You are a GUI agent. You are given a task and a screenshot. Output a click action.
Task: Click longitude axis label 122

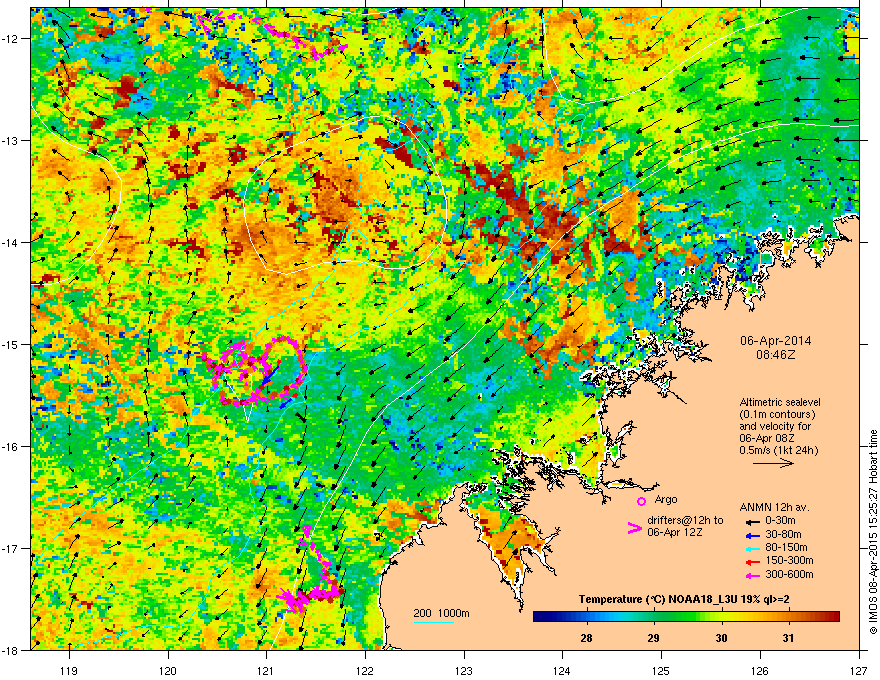click(365, 670)
